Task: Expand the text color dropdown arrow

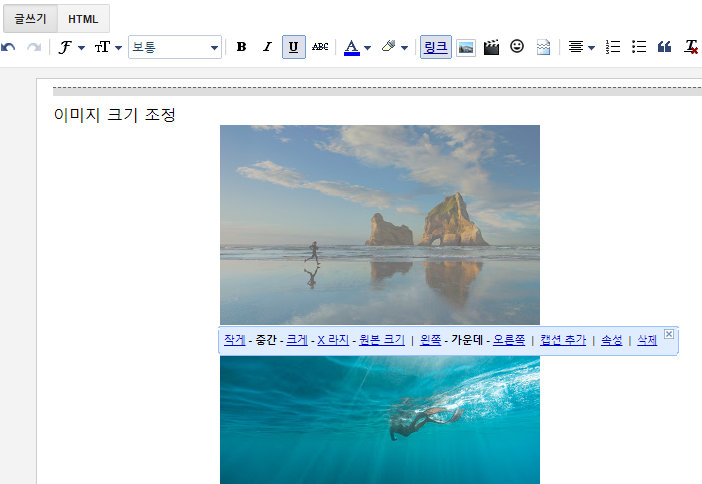Action: tap(368, 47)
